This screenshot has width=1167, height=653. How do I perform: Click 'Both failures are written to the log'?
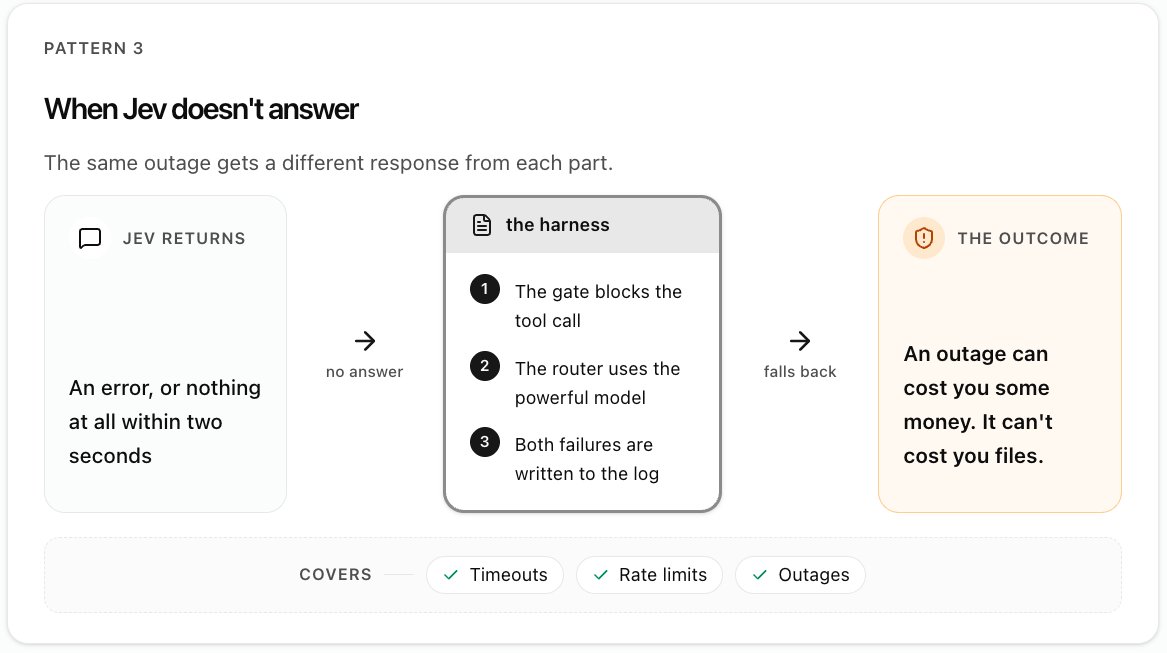tap(587, 459)
